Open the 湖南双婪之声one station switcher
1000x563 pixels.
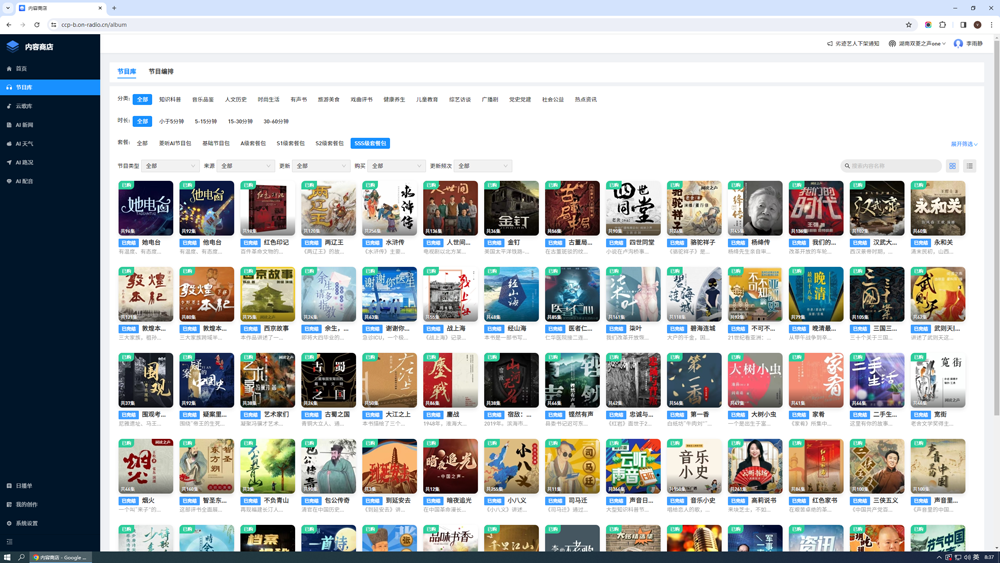[x=917, y=44]
